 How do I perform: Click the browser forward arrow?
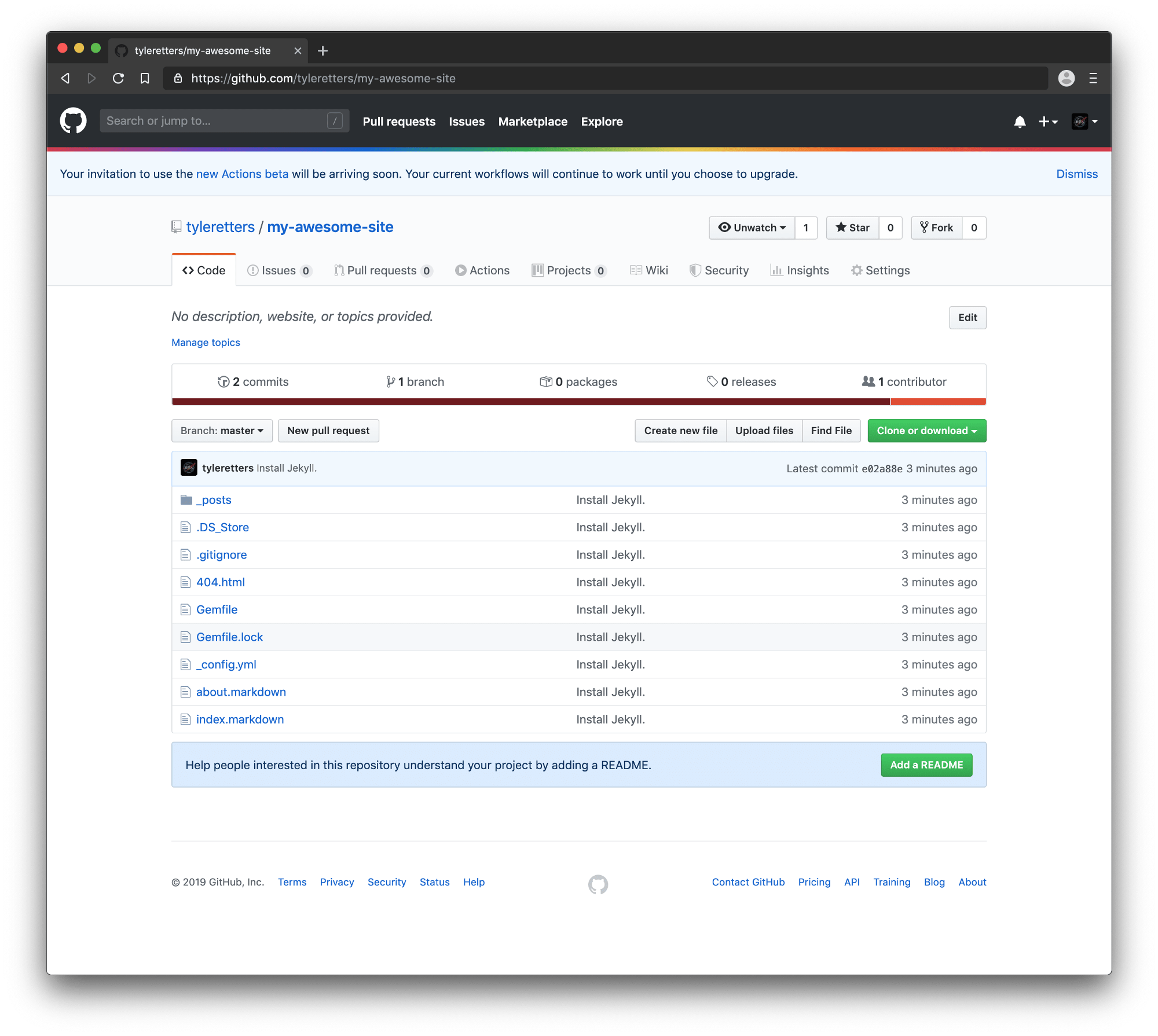pos(91,78)
